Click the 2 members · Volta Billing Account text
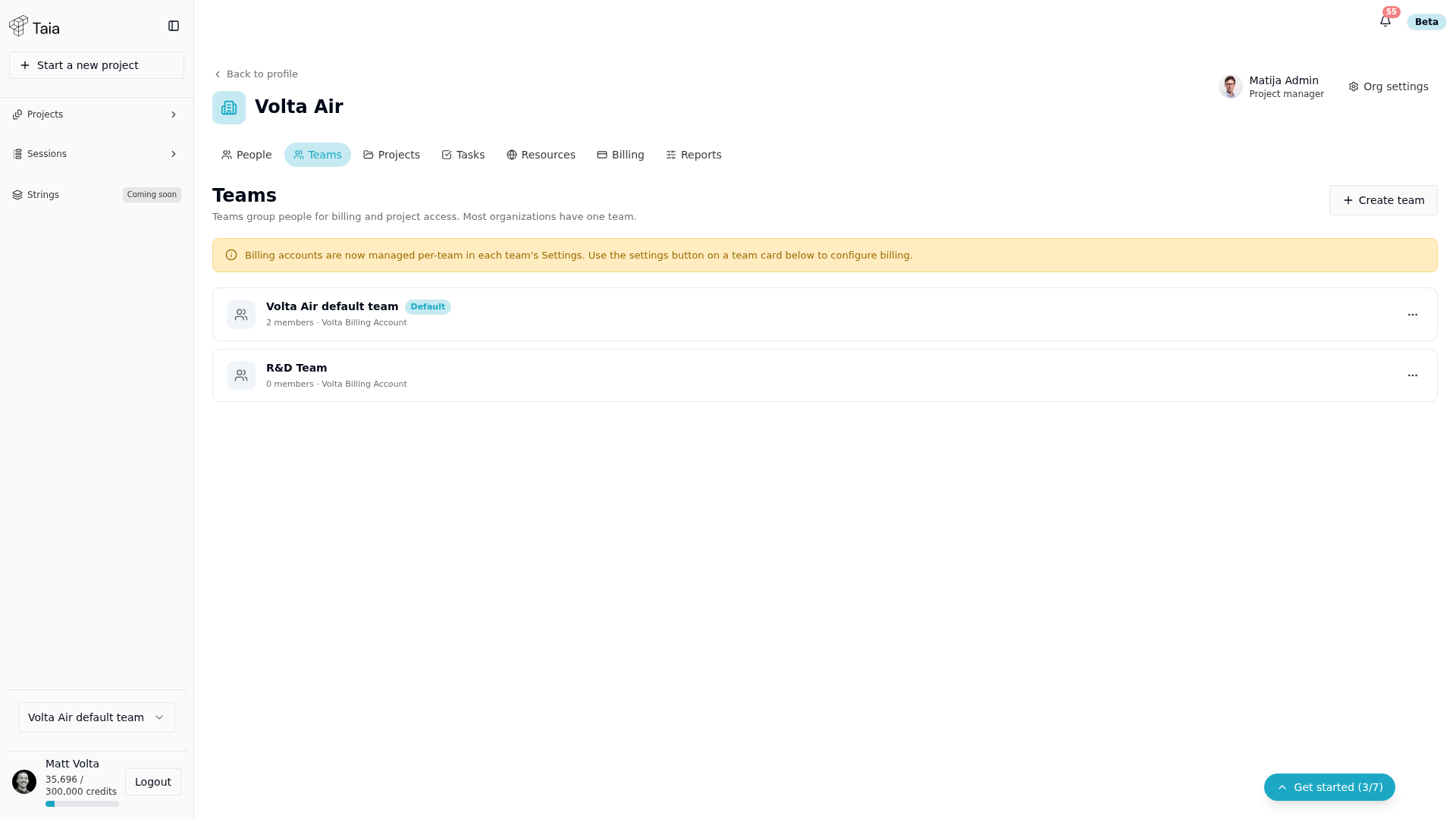Viewport: 1456px width, 819px height. pyautogui.click(x=337, y=323)
